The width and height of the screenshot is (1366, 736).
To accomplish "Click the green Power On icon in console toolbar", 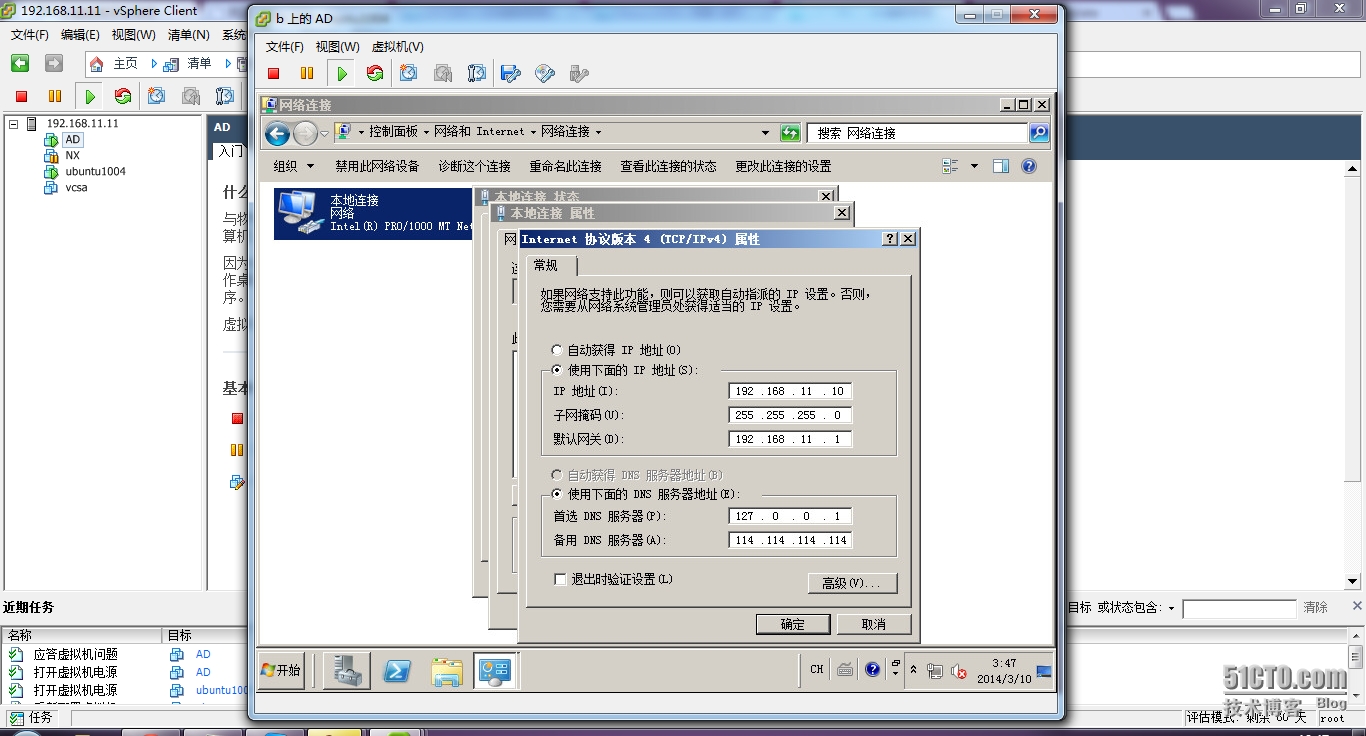I will coord(342,73).
